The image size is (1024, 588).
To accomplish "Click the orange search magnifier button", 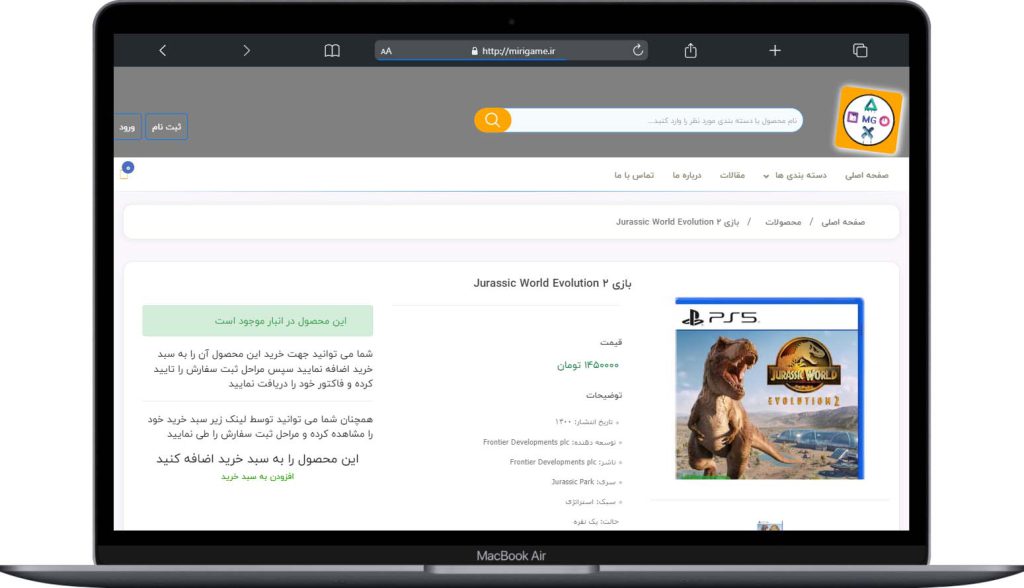I will pyautogui.click(x=492, y=120).
